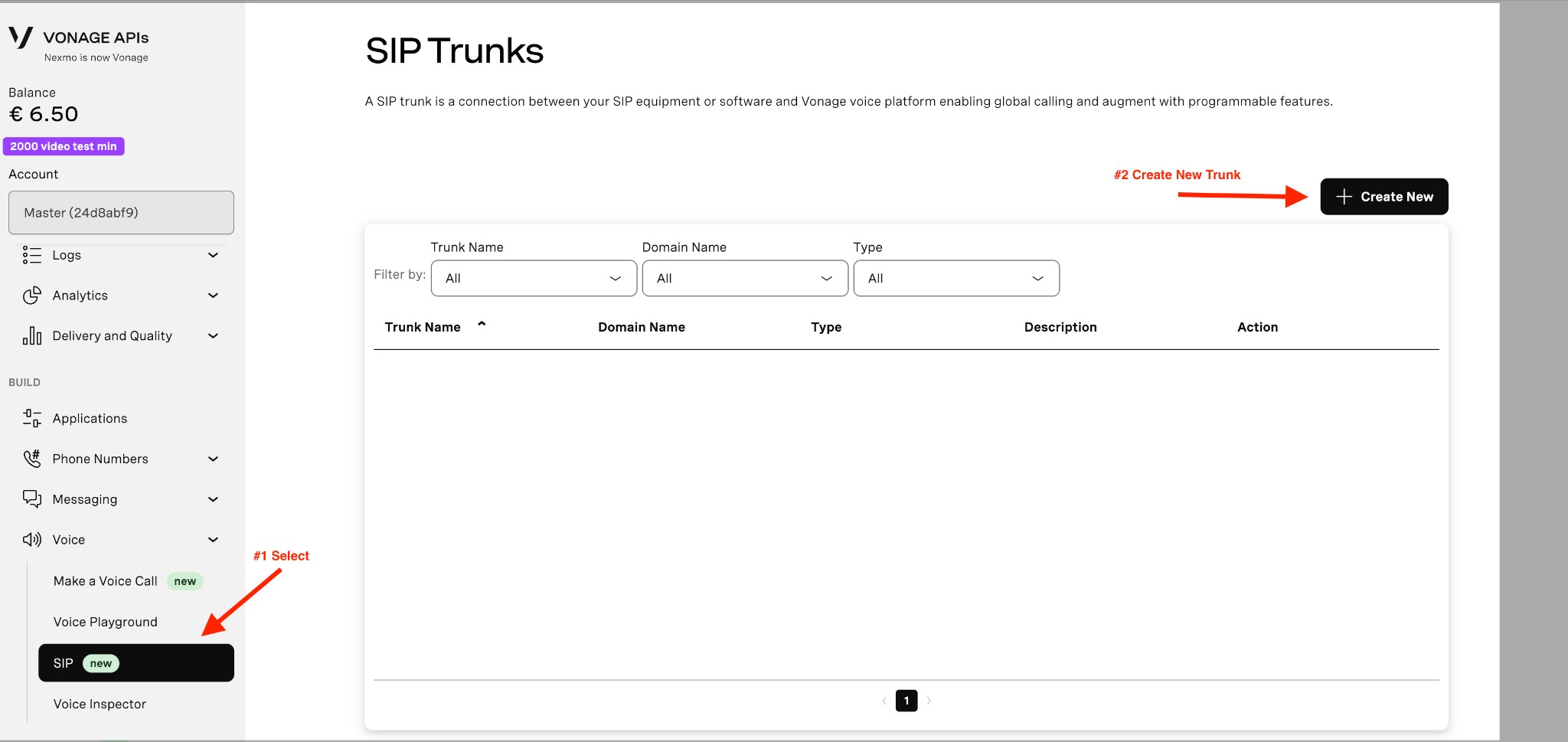Expand the Phone Numbers chevron
Screen dimensions: 1568x742
[x=213, y=459]
